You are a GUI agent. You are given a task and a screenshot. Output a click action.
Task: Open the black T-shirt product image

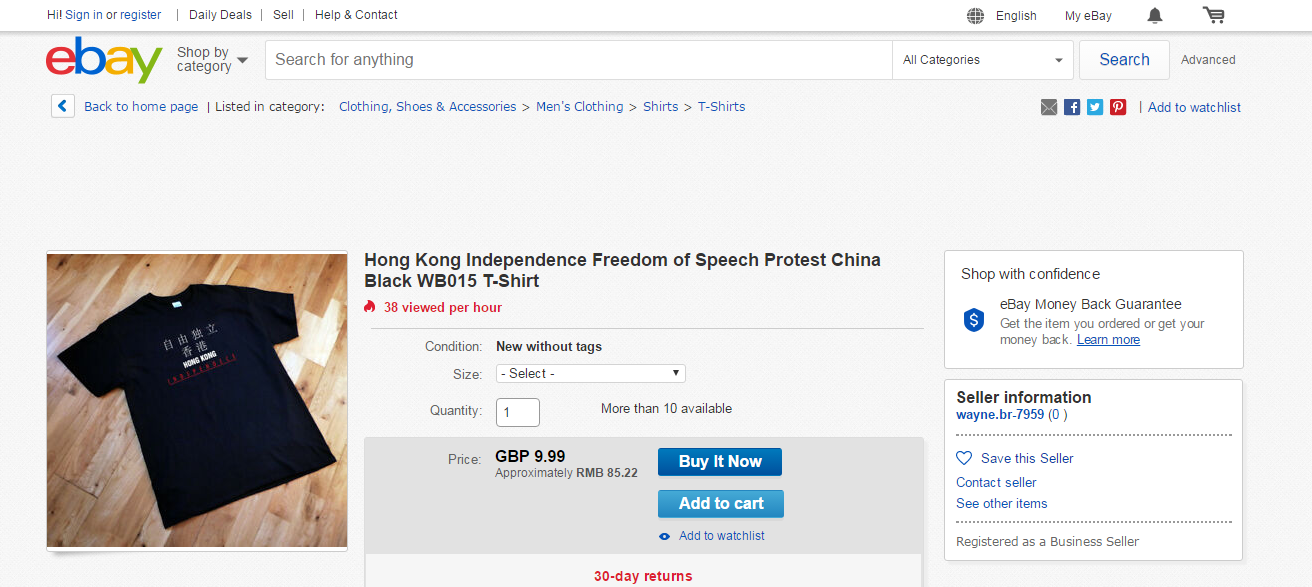197,400
